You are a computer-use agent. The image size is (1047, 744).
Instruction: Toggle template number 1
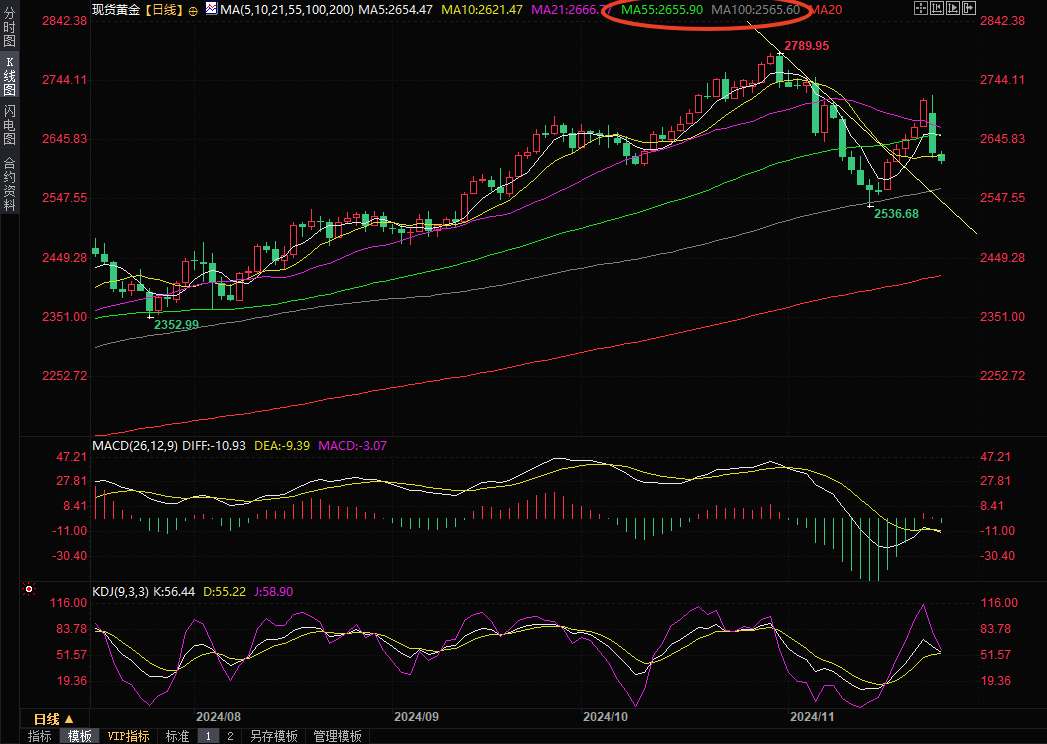click(208, 736)
